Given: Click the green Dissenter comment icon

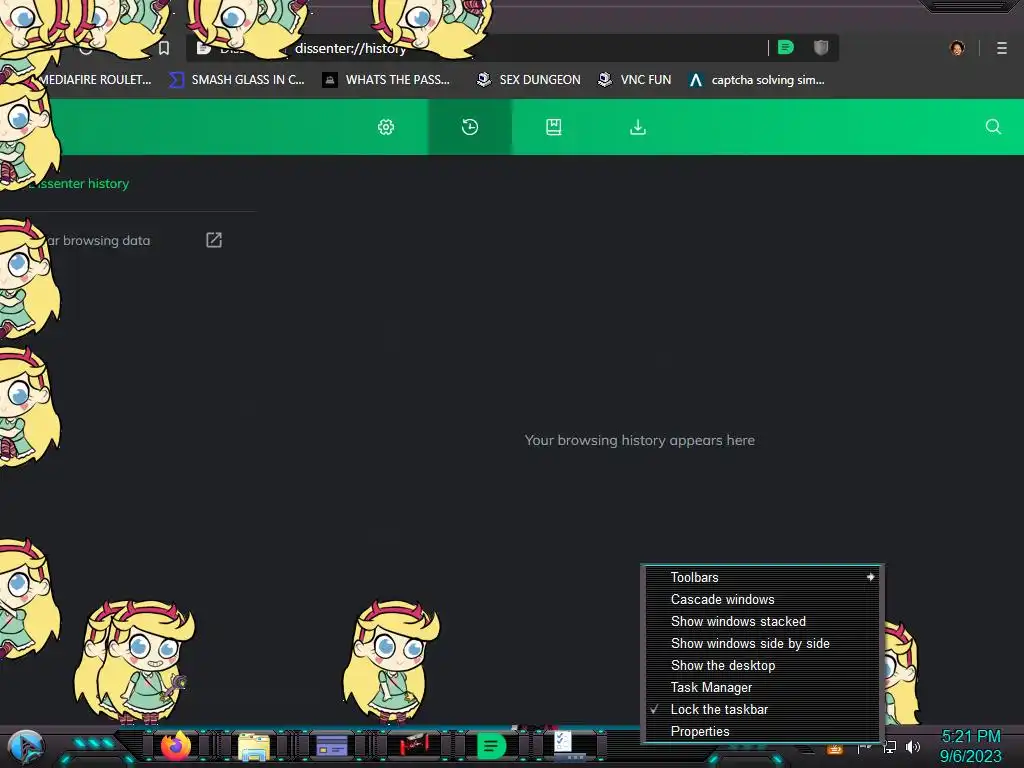Looking at the screenshot, I should [x=786, y=48].
